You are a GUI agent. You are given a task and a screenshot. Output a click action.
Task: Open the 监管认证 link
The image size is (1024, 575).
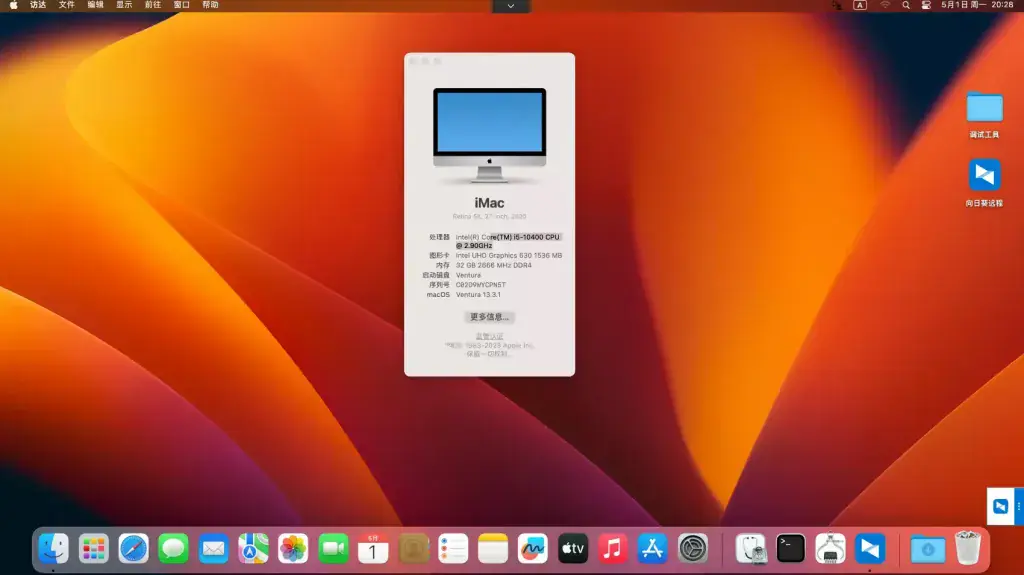(489, 336)
